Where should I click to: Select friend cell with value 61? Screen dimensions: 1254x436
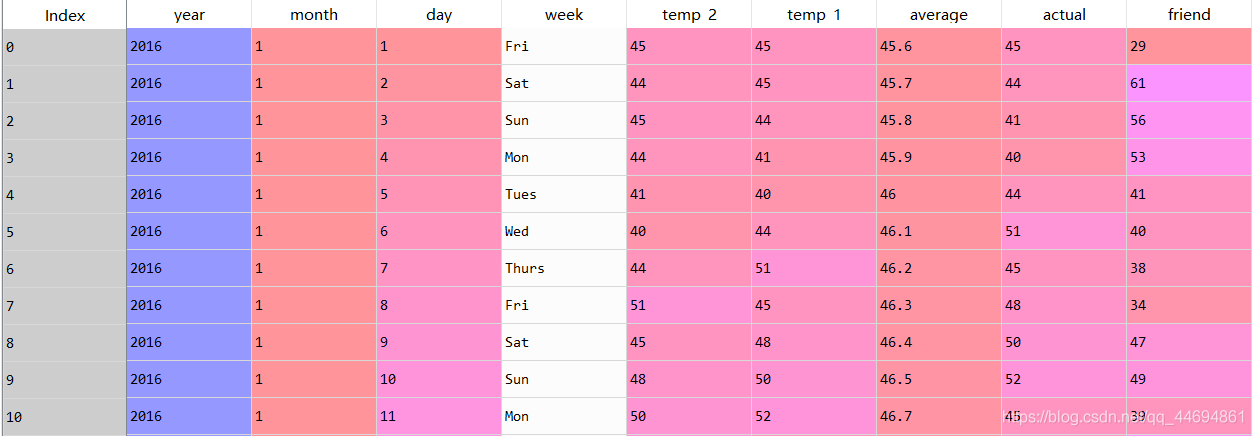tap(1189, 84)
